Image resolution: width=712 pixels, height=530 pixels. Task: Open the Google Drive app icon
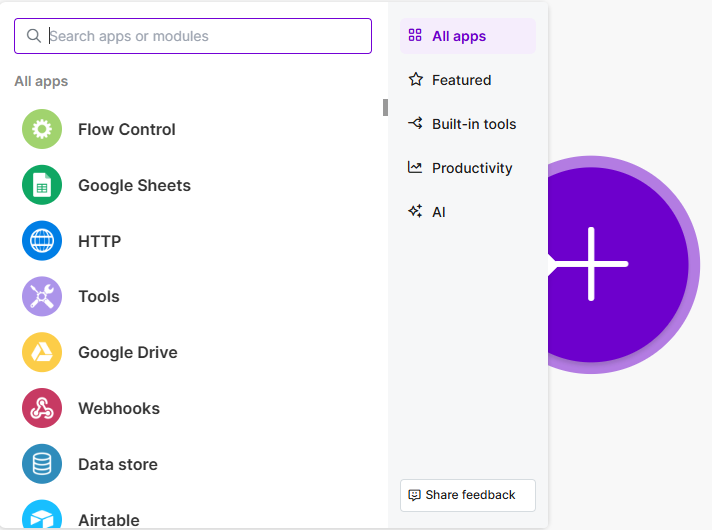click(x=42, y=352)
